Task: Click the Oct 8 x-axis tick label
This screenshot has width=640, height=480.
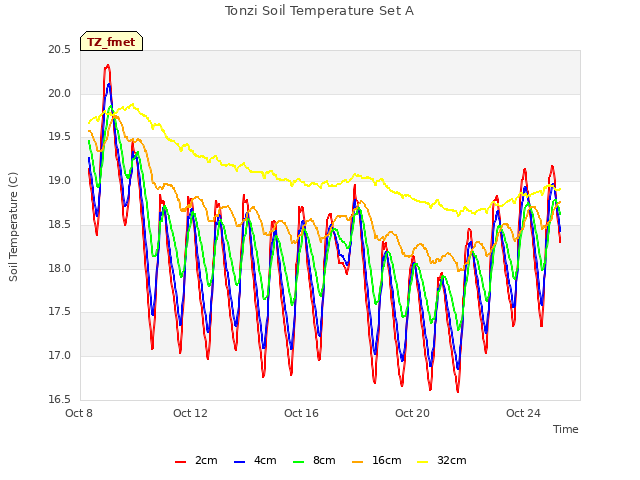Action: tap(79, 413)
